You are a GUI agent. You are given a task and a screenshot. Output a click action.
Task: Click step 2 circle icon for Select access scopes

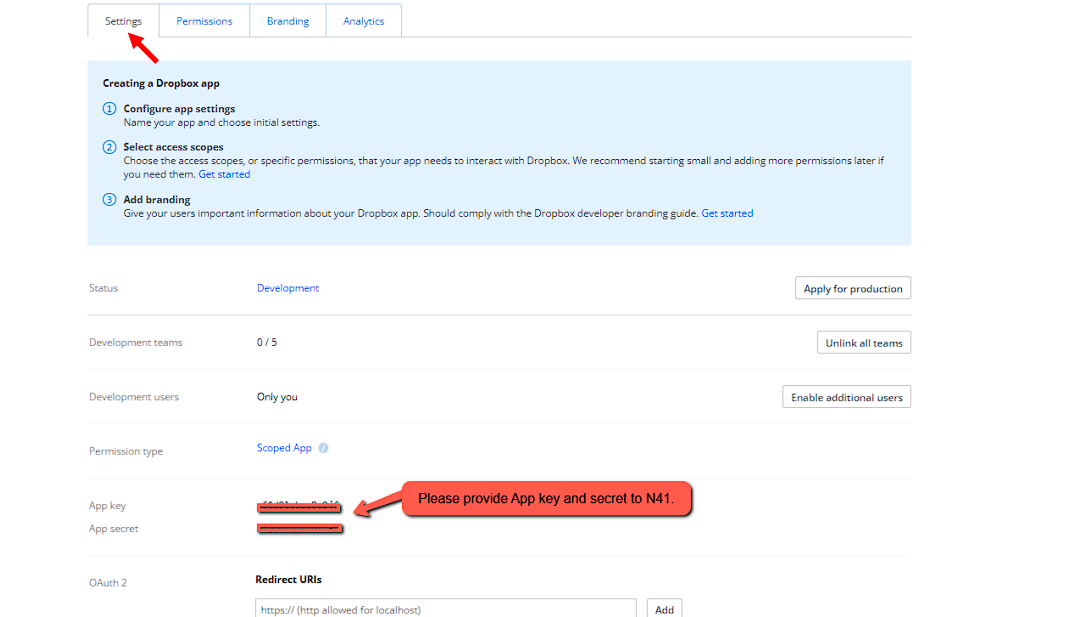coord(109,147)
